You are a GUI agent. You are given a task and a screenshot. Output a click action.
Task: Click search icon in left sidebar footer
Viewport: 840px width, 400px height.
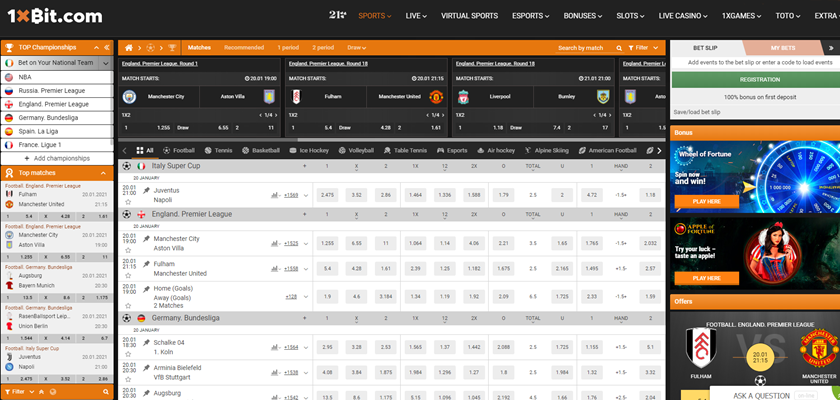(x=106, y=392)
